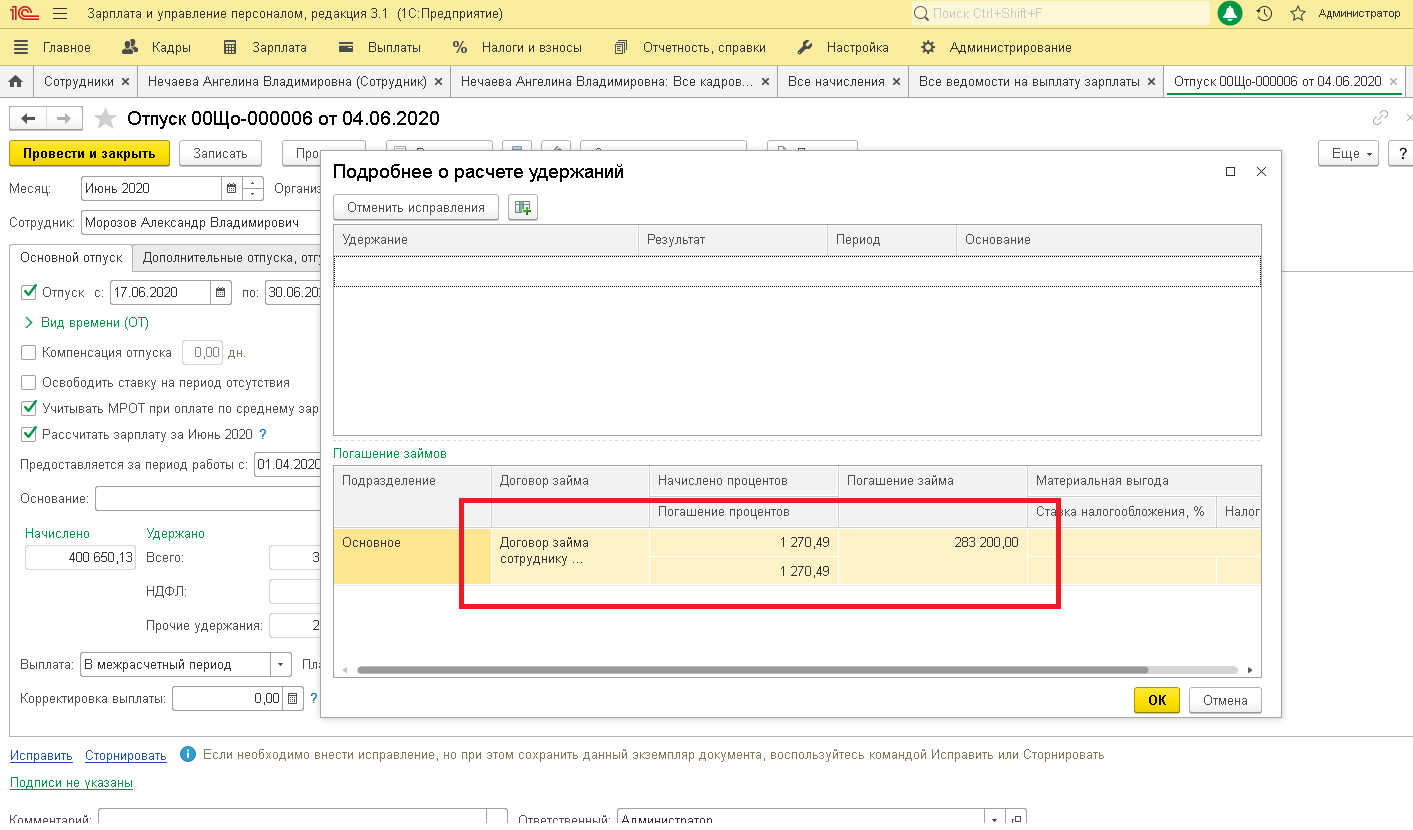Go back with the left arrow button

tap(28, 118)
